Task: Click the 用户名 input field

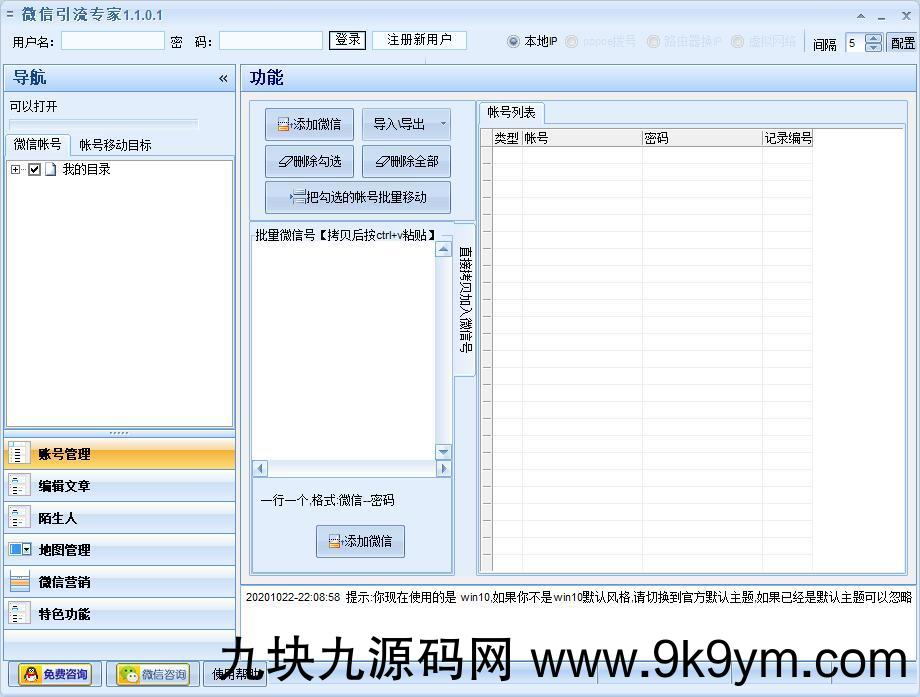Action: (x=112, y=41)
